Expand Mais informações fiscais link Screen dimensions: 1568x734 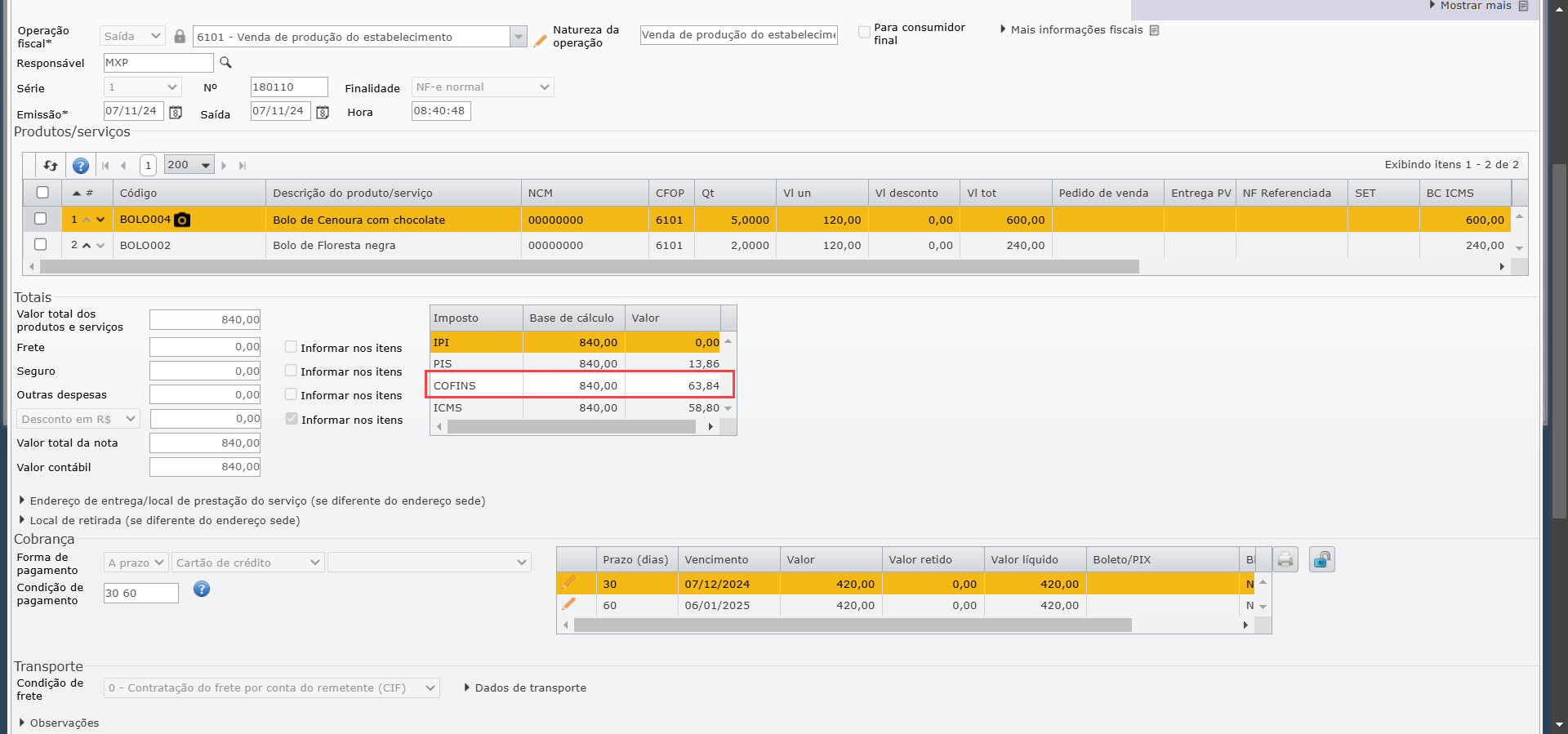[x=1076, y=30]
